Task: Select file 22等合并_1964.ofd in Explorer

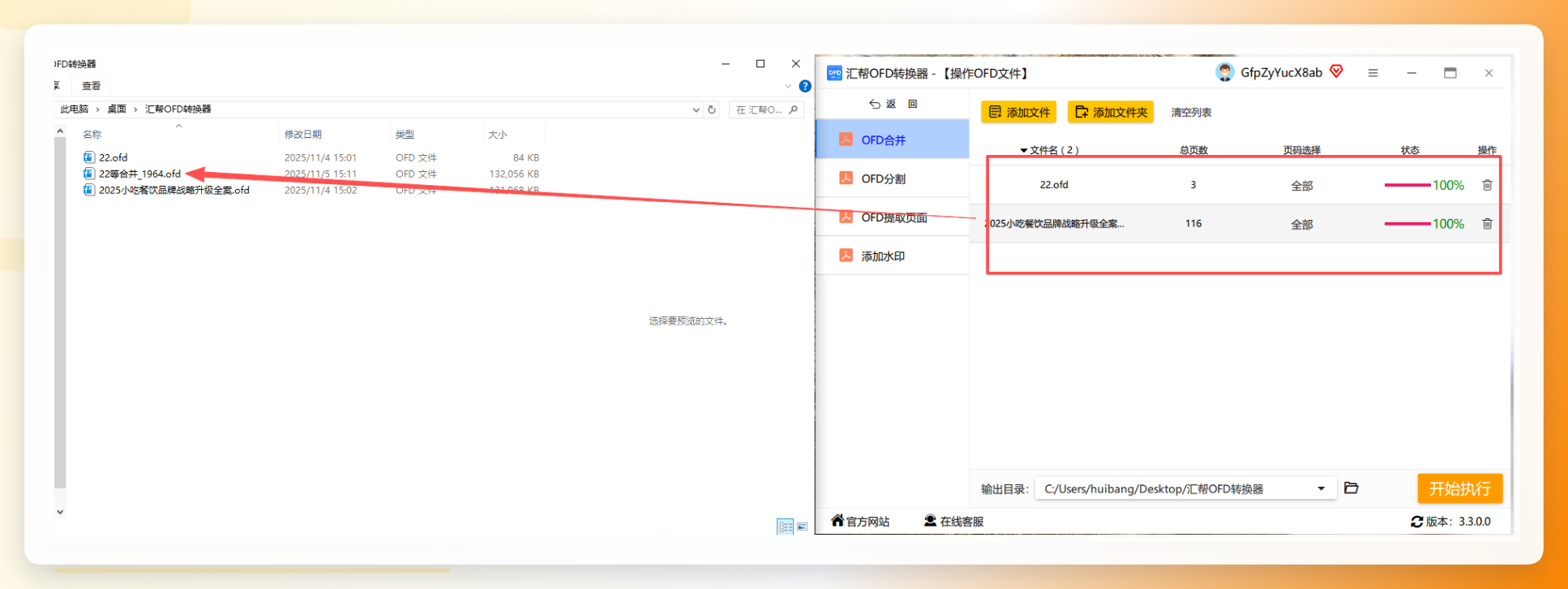Action: click(x=139, y=174)
